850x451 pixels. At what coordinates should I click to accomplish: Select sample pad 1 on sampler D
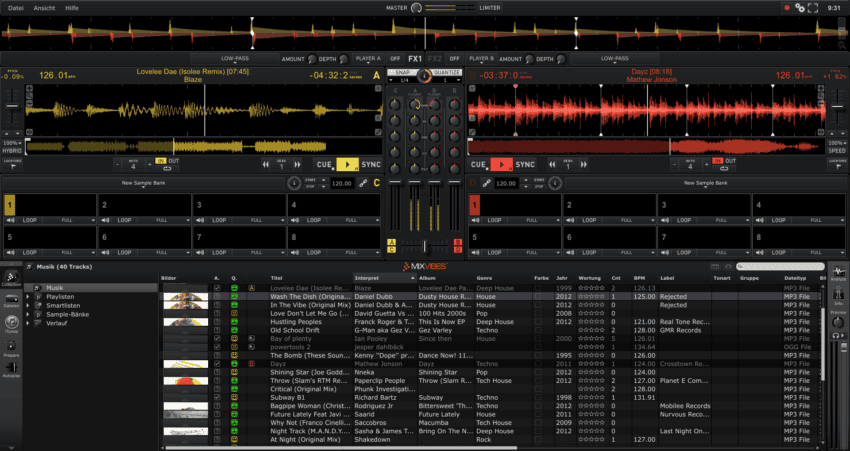[474, 205]
